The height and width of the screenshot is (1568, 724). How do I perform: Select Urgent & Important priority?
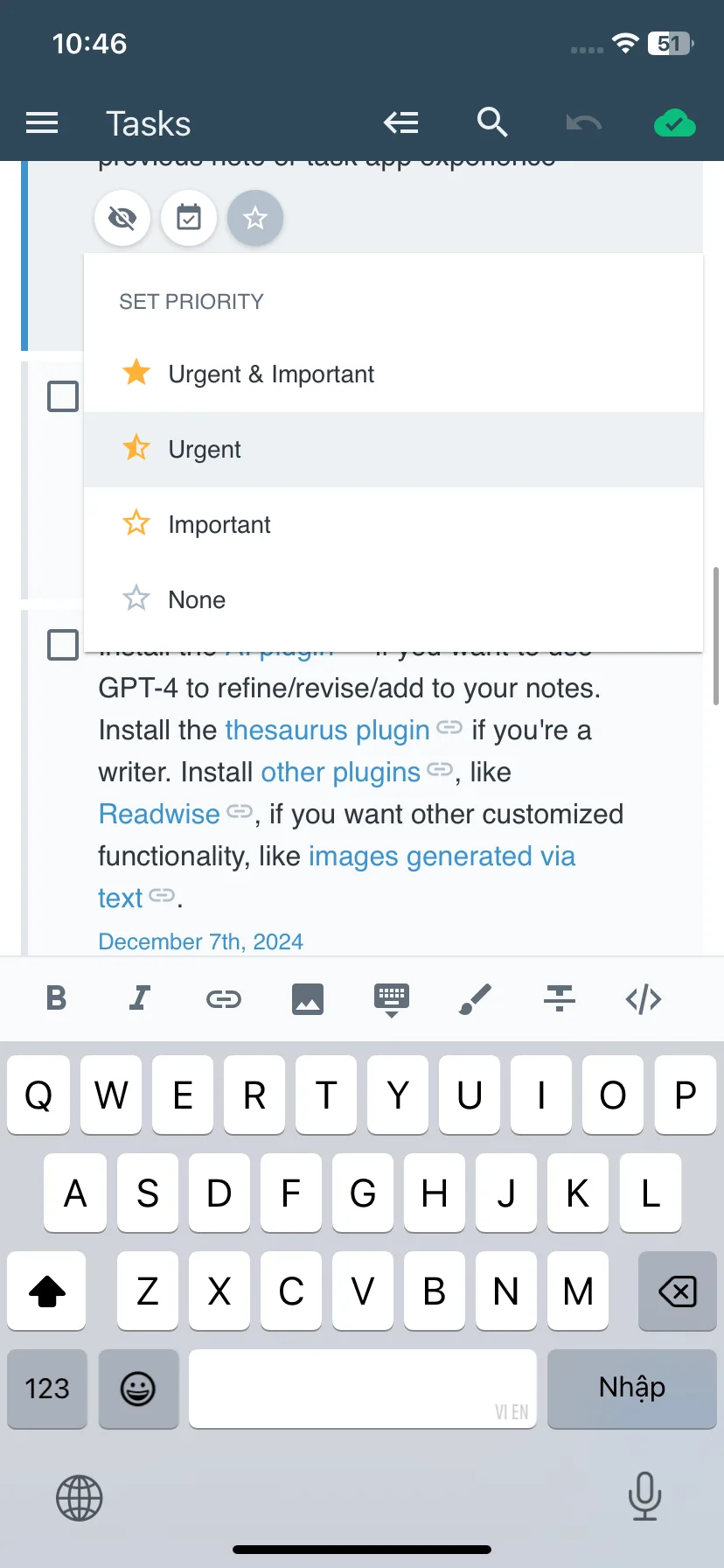pos(393,374)
